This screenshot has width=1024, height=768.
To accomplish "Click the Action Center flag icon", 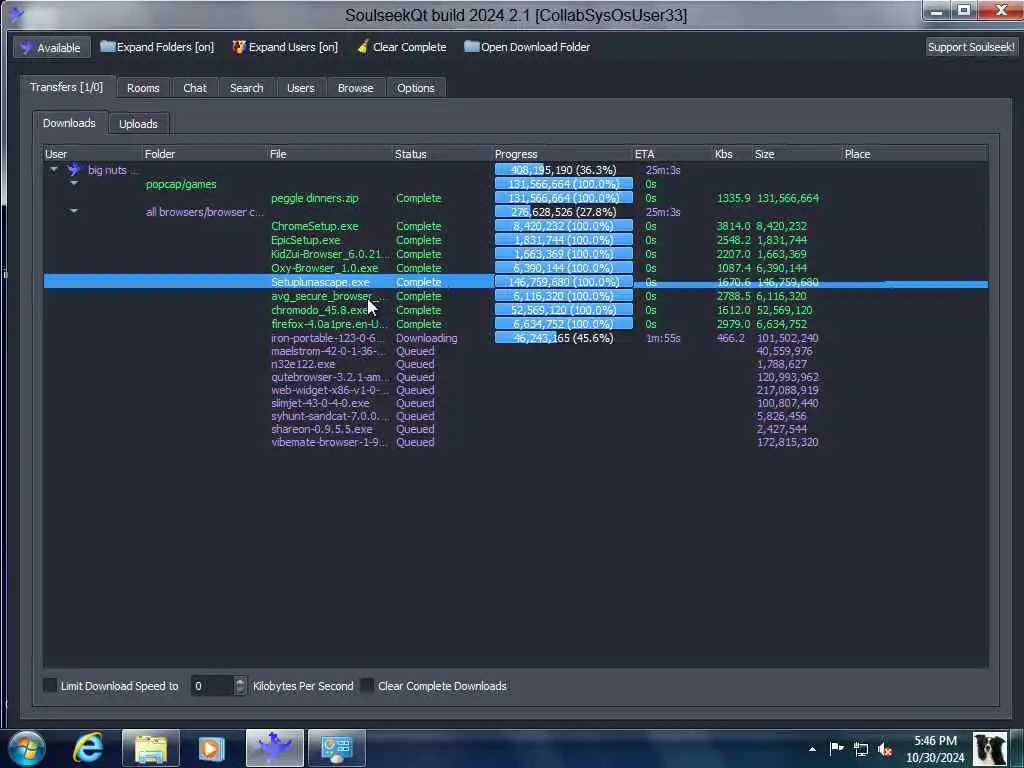I will 836,748.
